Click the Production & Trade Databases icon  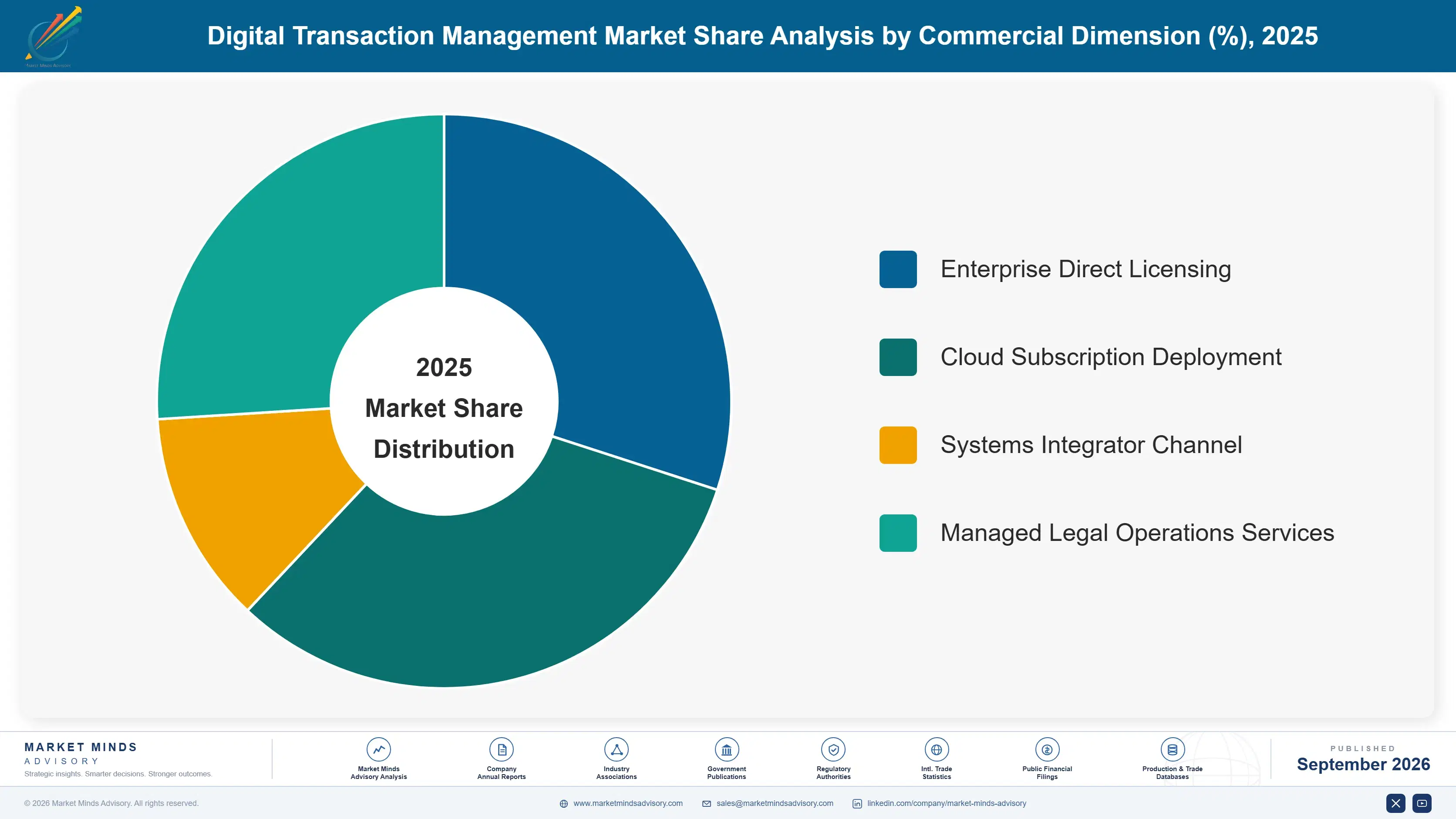1172,749
